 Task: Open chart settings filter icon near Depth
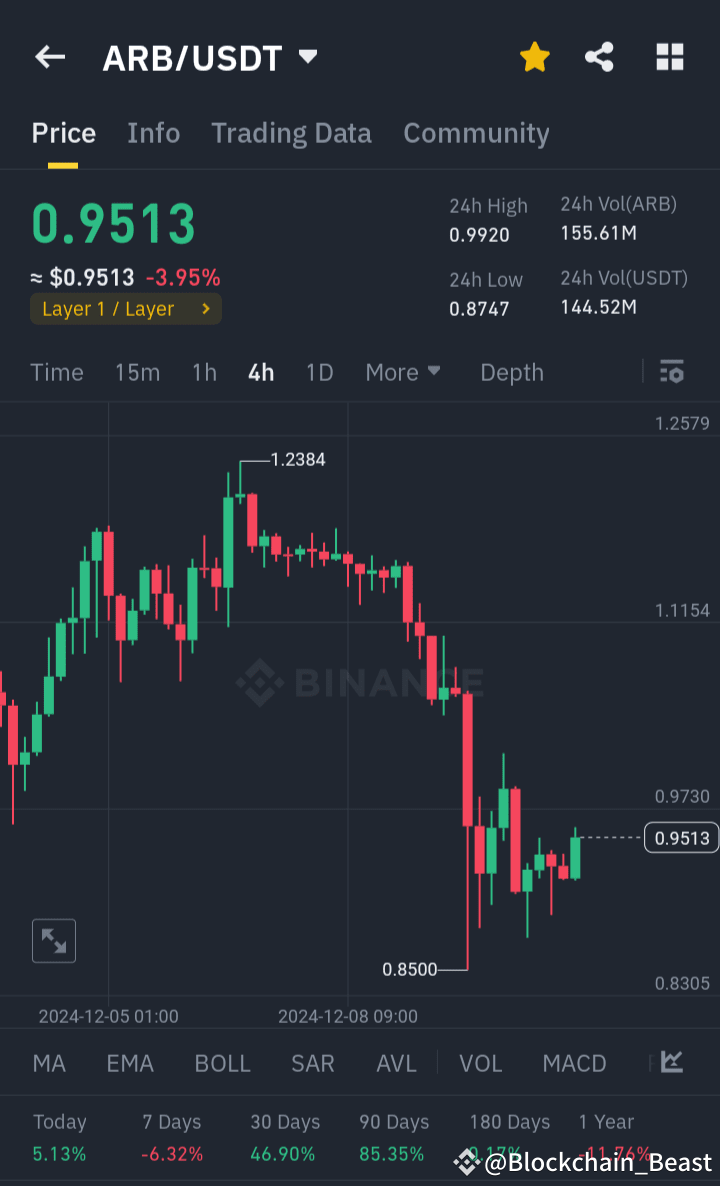click(672, 372)
